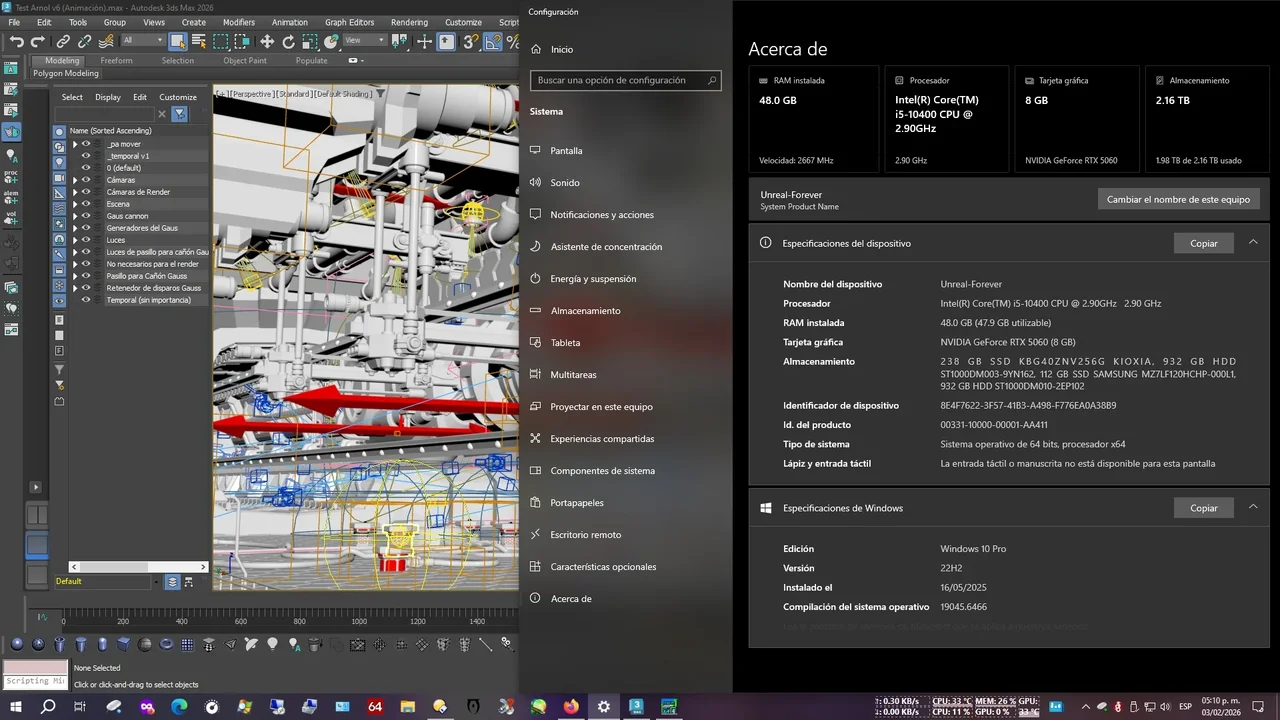Create a torus primitive from bottom shelf

[x=166, y=645]
